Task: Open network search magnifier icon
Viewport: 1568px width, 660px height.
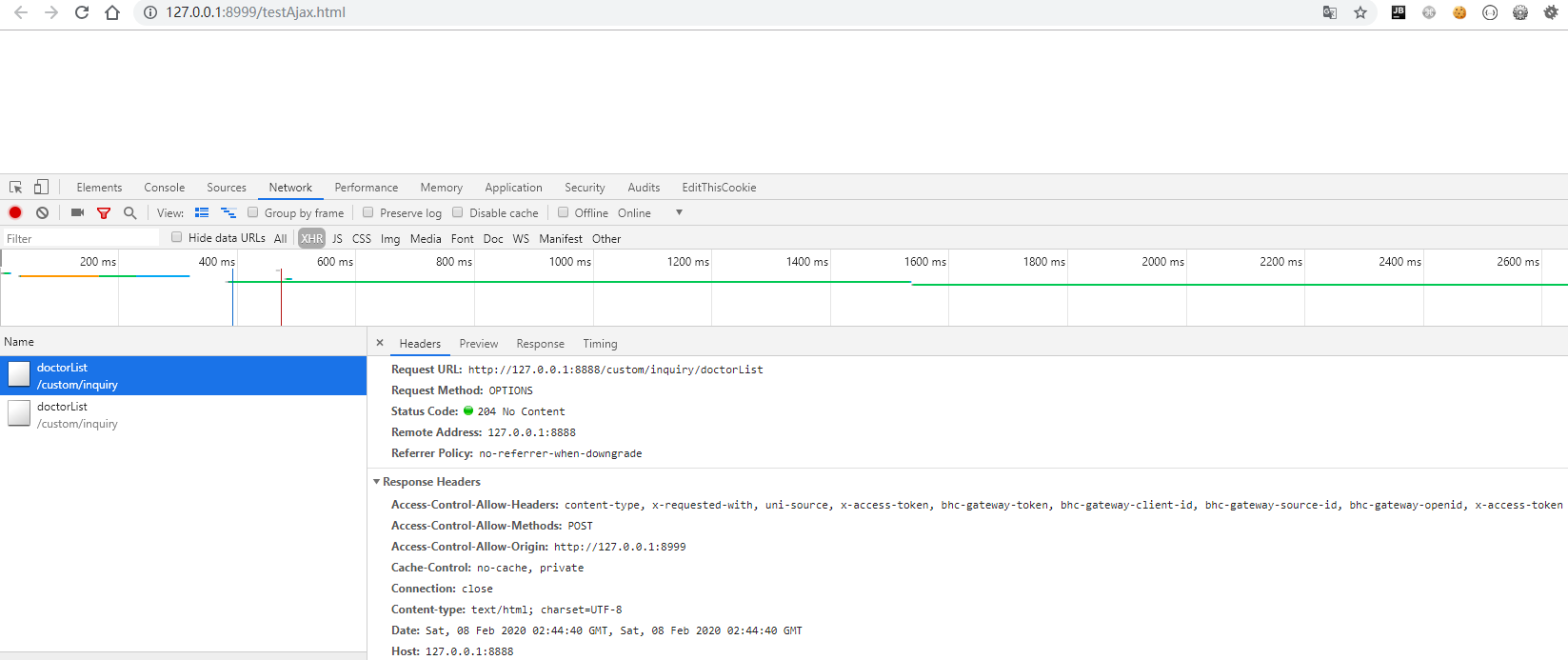Action: 130,212
